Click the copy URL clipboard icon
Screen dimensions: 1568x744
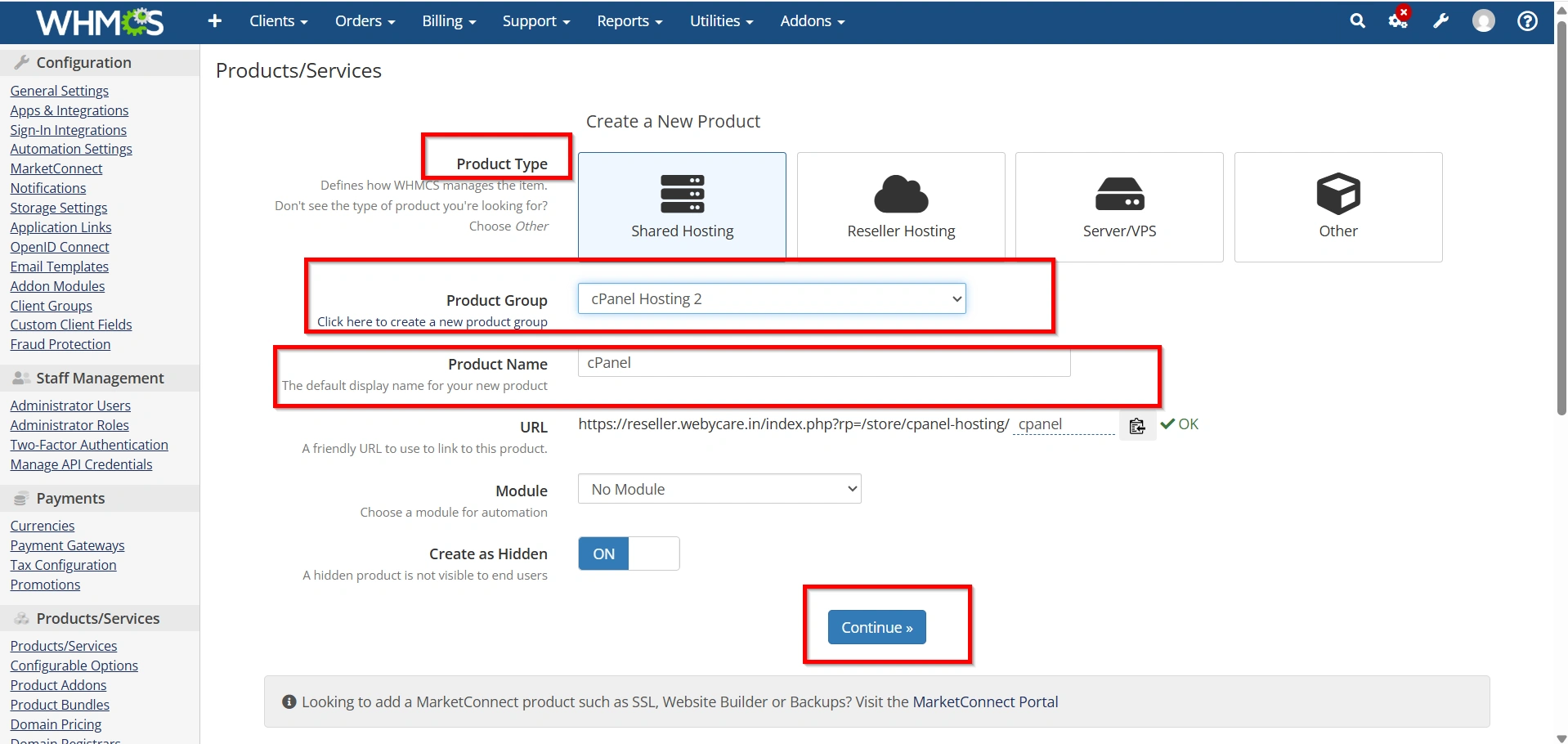(1137, 425)
